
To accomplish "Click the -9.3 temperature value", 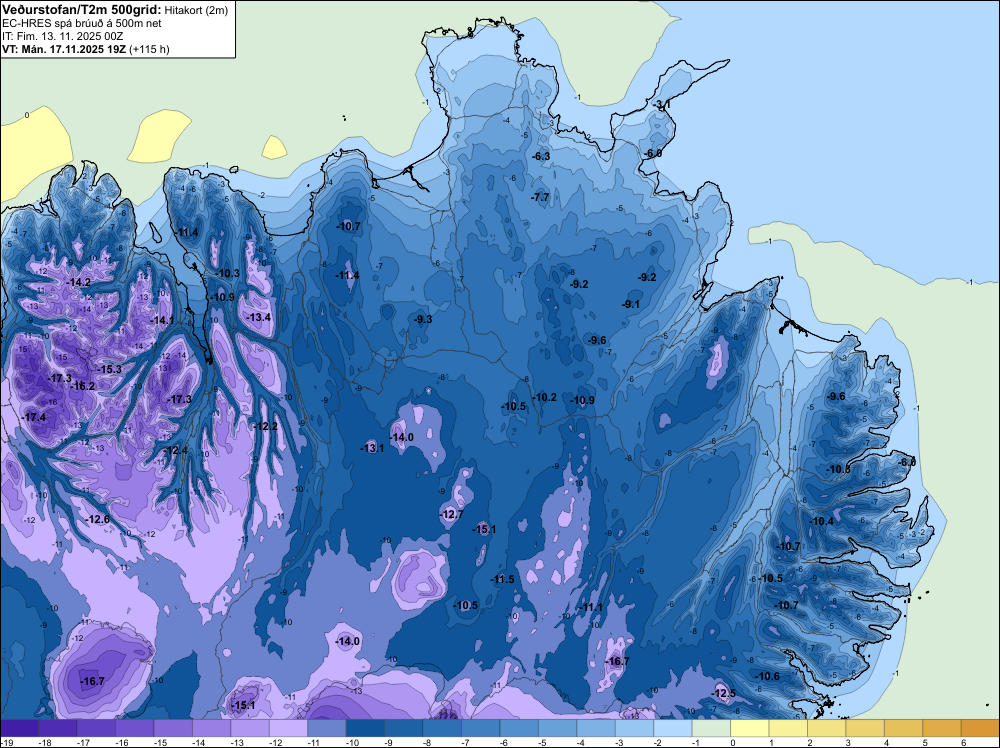I will click(x=423, y=319).
